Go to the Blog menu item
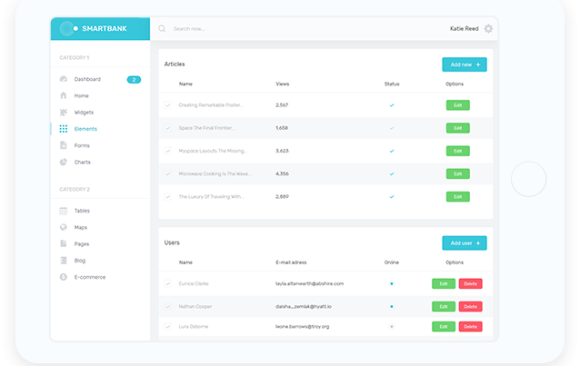This screenshot has height=366, width=580. 80,261
